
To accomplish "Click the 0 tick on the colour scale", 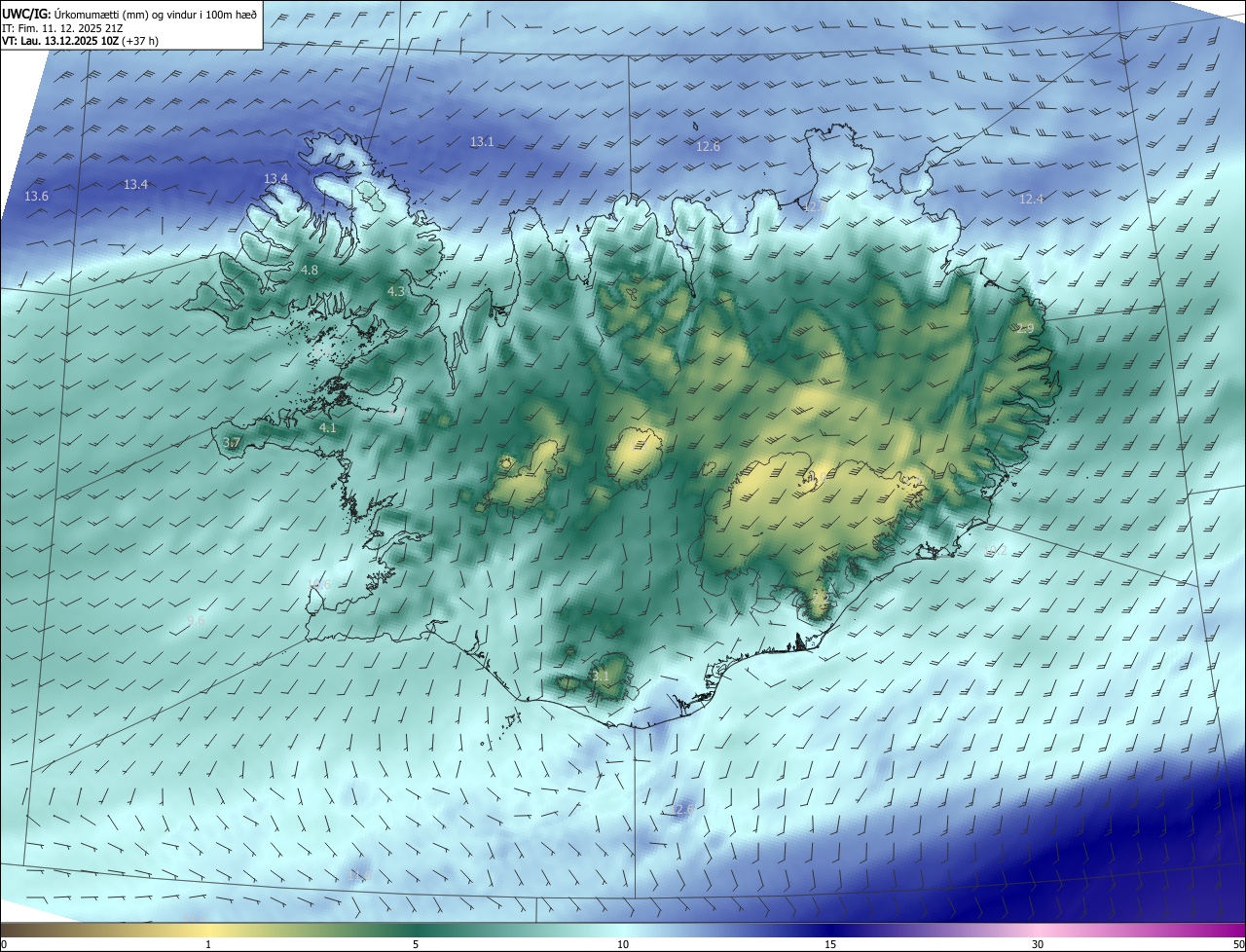I will pos(4,944).
